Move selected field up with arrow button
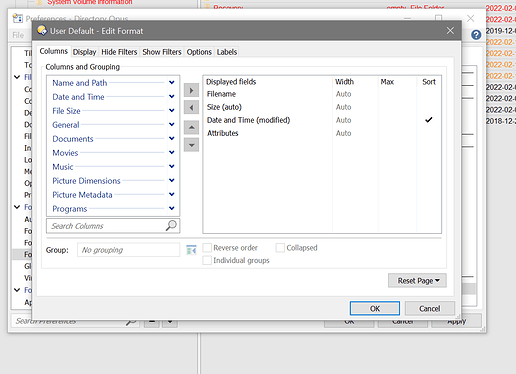This screenshot has height=374, width=516. [x=191, y=127]
